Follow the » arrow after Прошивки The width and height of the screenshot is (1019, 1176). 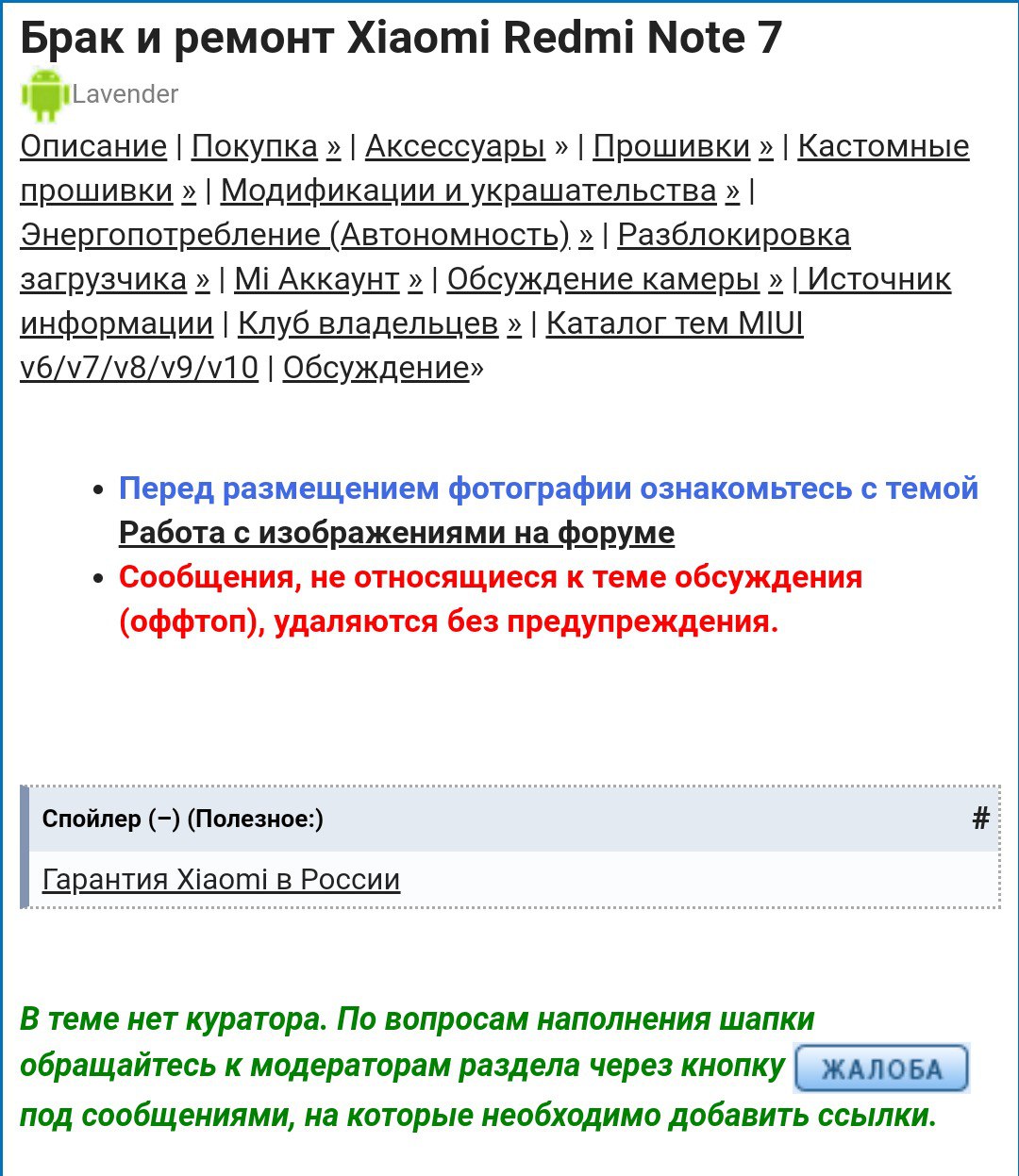click(x=765, y=147)
